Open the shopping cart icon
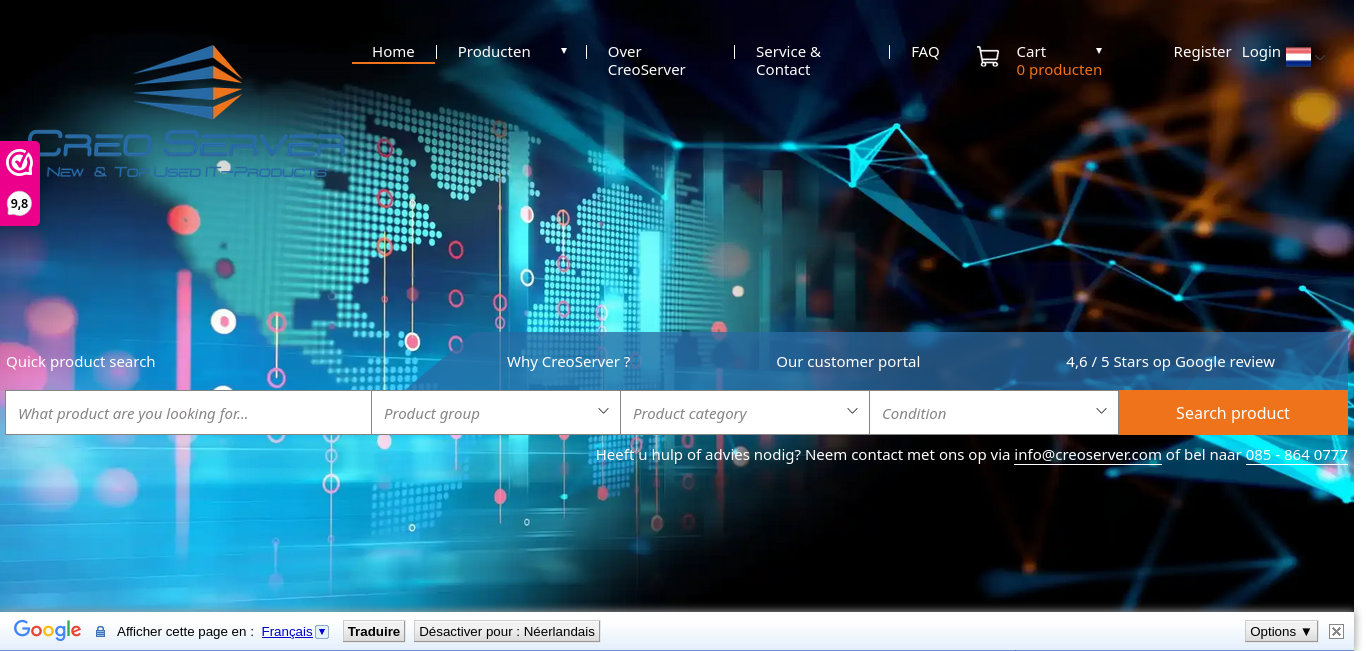The image size is (1366, 651). click(x=988, y=57)
